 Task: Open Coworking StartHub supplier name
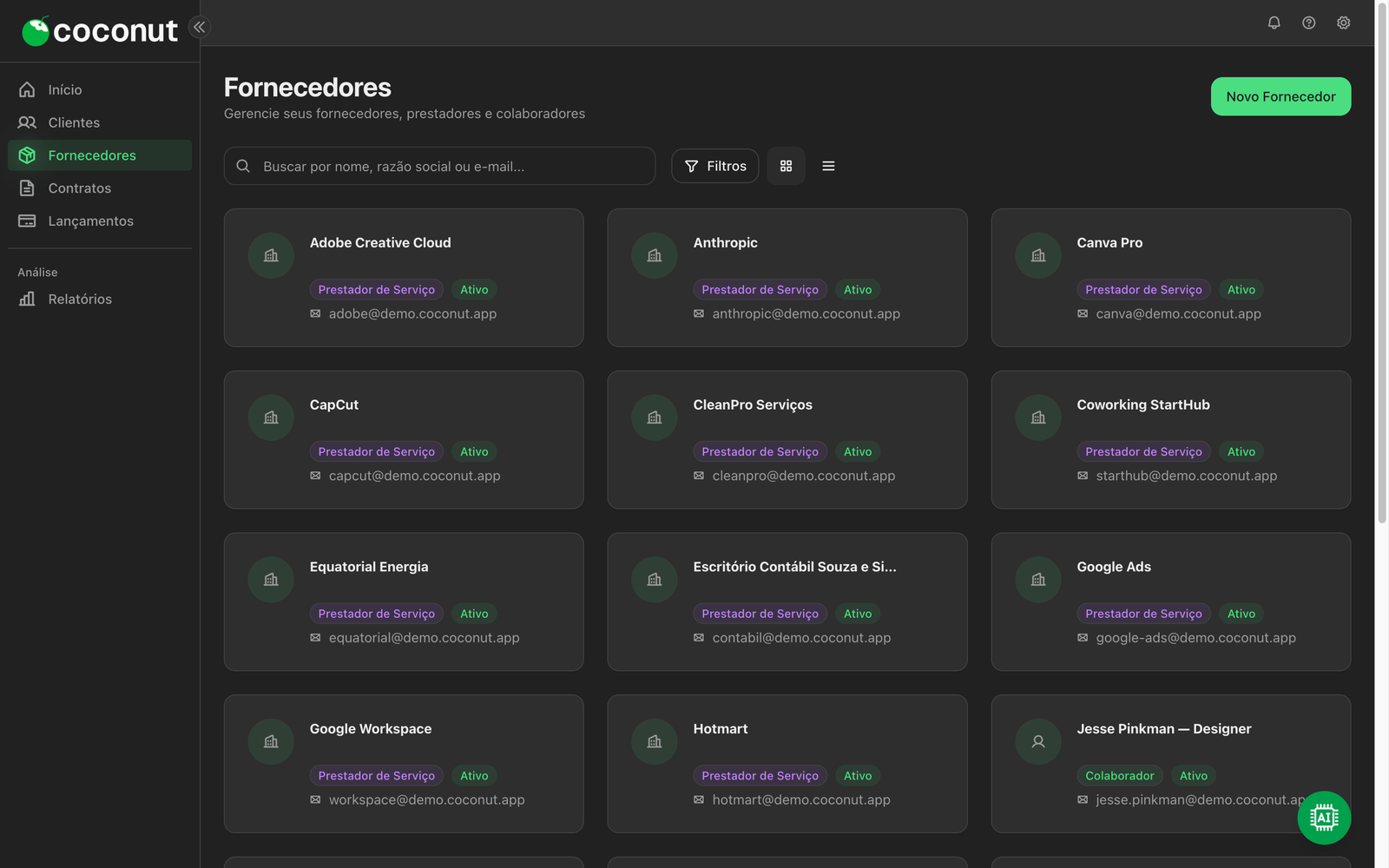point(1143,405)
